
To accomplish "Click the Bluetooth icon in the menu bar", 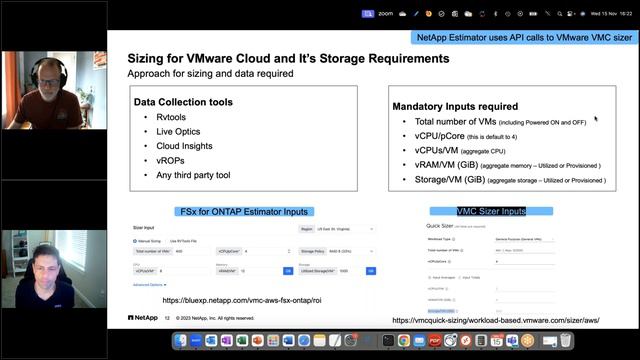I will (x=496, y=14).
